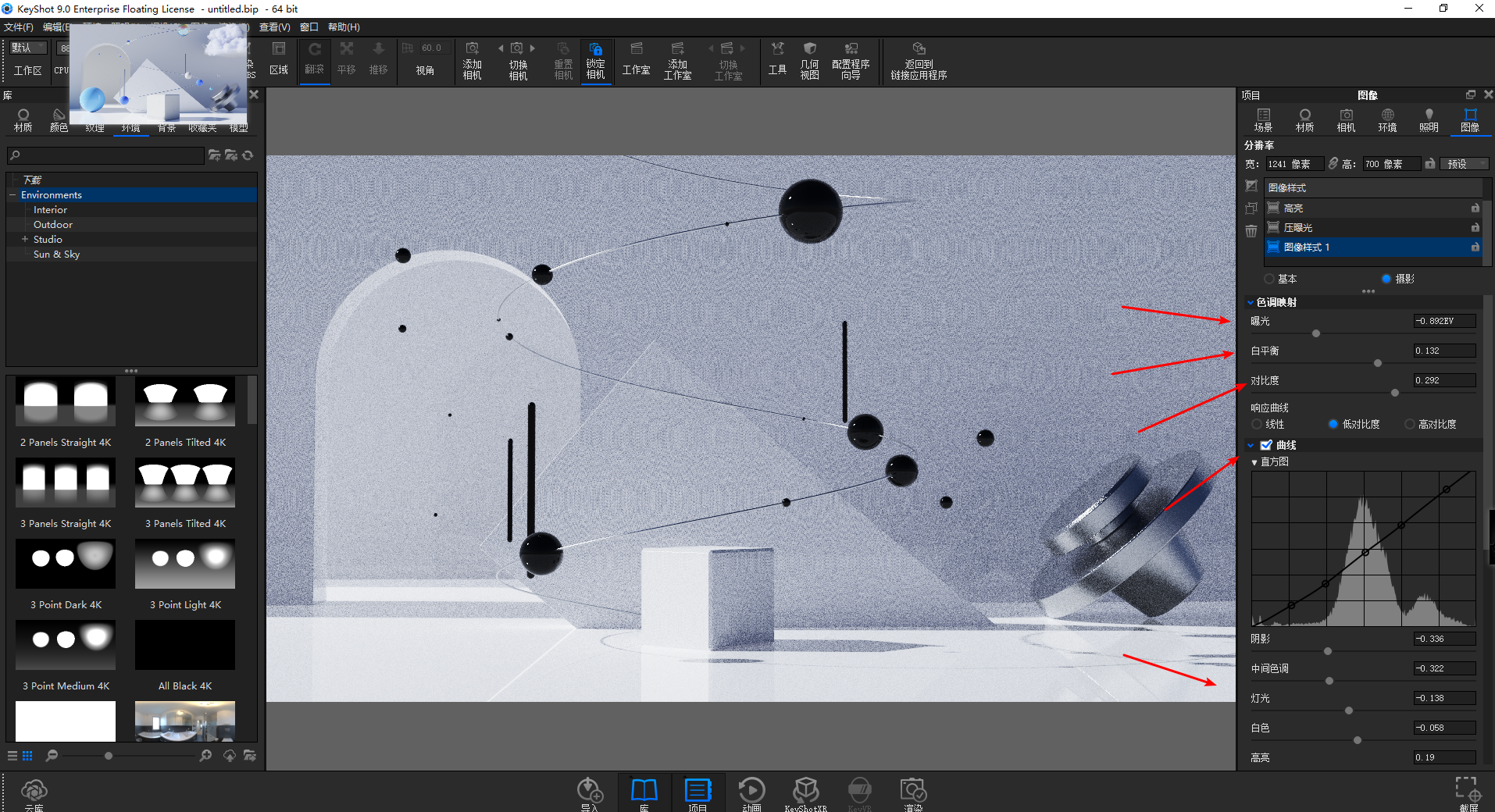Open the 文件(F) menu
Viewport: 1495px width, 812px height.
(19, 27)
